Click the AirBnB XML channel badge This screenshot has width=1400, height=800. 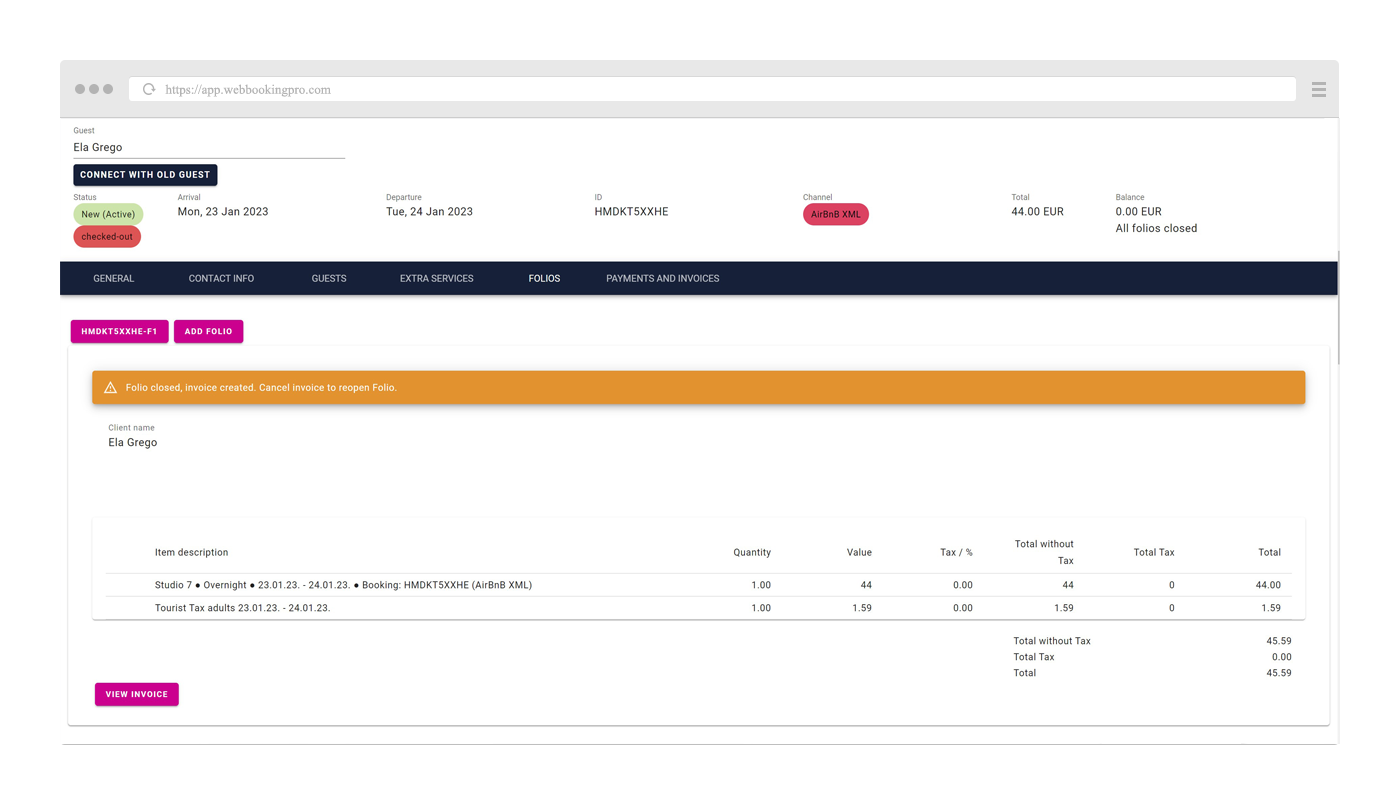click(835, 214)
